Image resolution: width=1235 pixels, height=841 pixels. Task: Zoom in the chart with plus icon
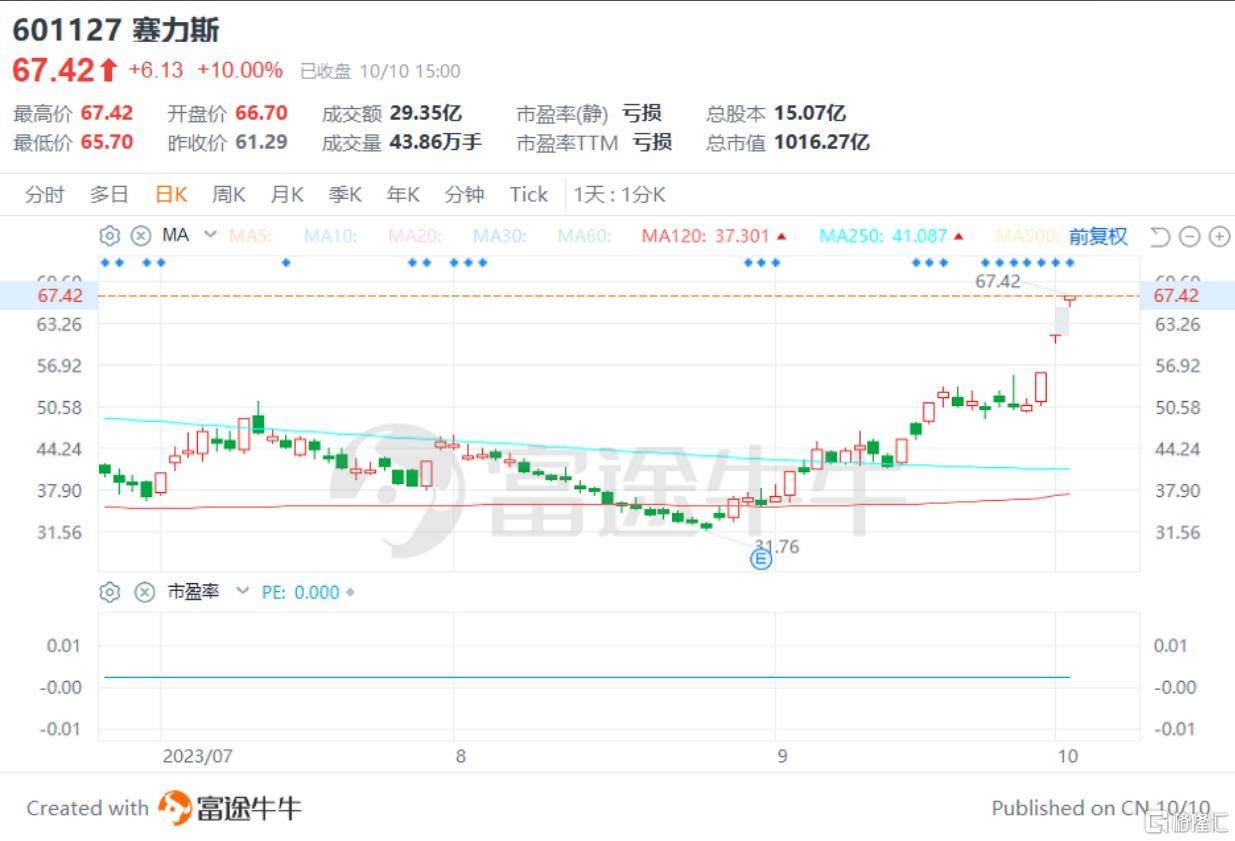point(1219,236)
